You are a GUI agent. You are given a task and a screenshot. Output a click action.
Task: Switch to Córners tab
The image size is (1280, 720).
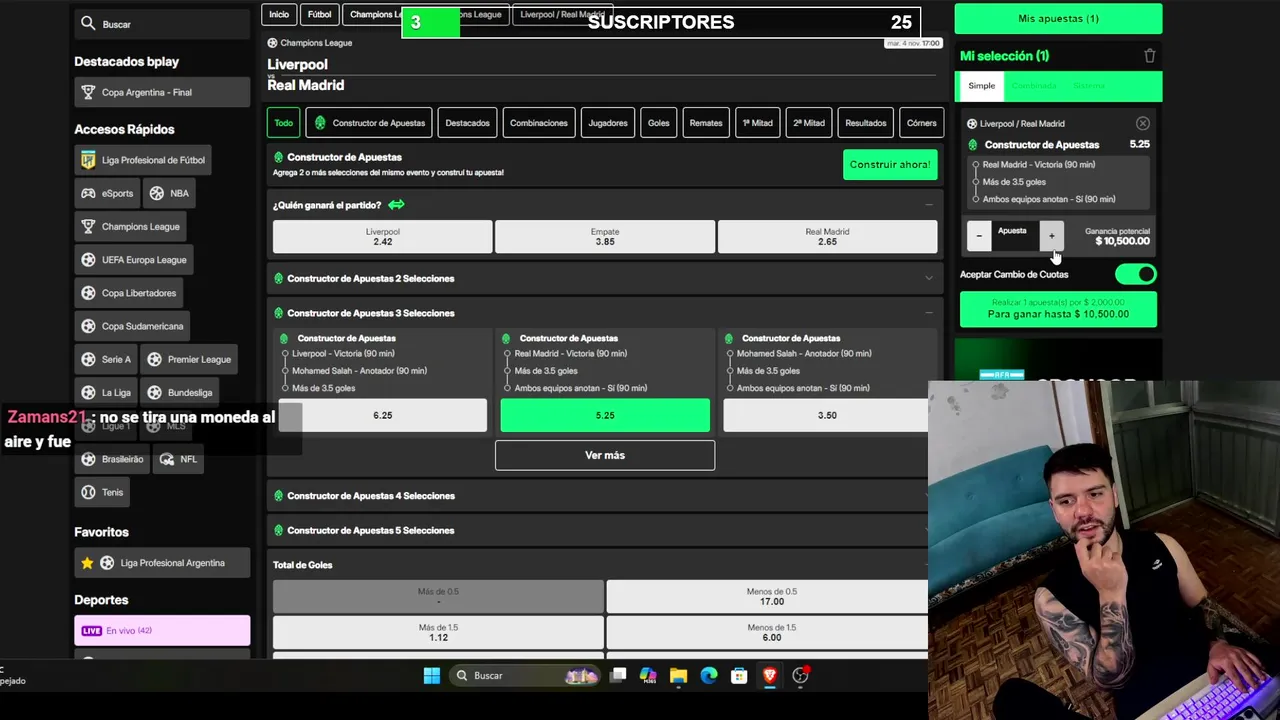922,123
